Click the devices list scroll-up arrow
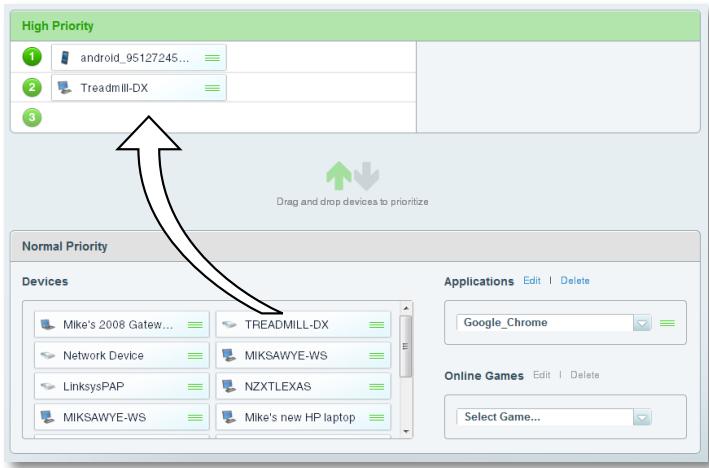 (406, 308)
